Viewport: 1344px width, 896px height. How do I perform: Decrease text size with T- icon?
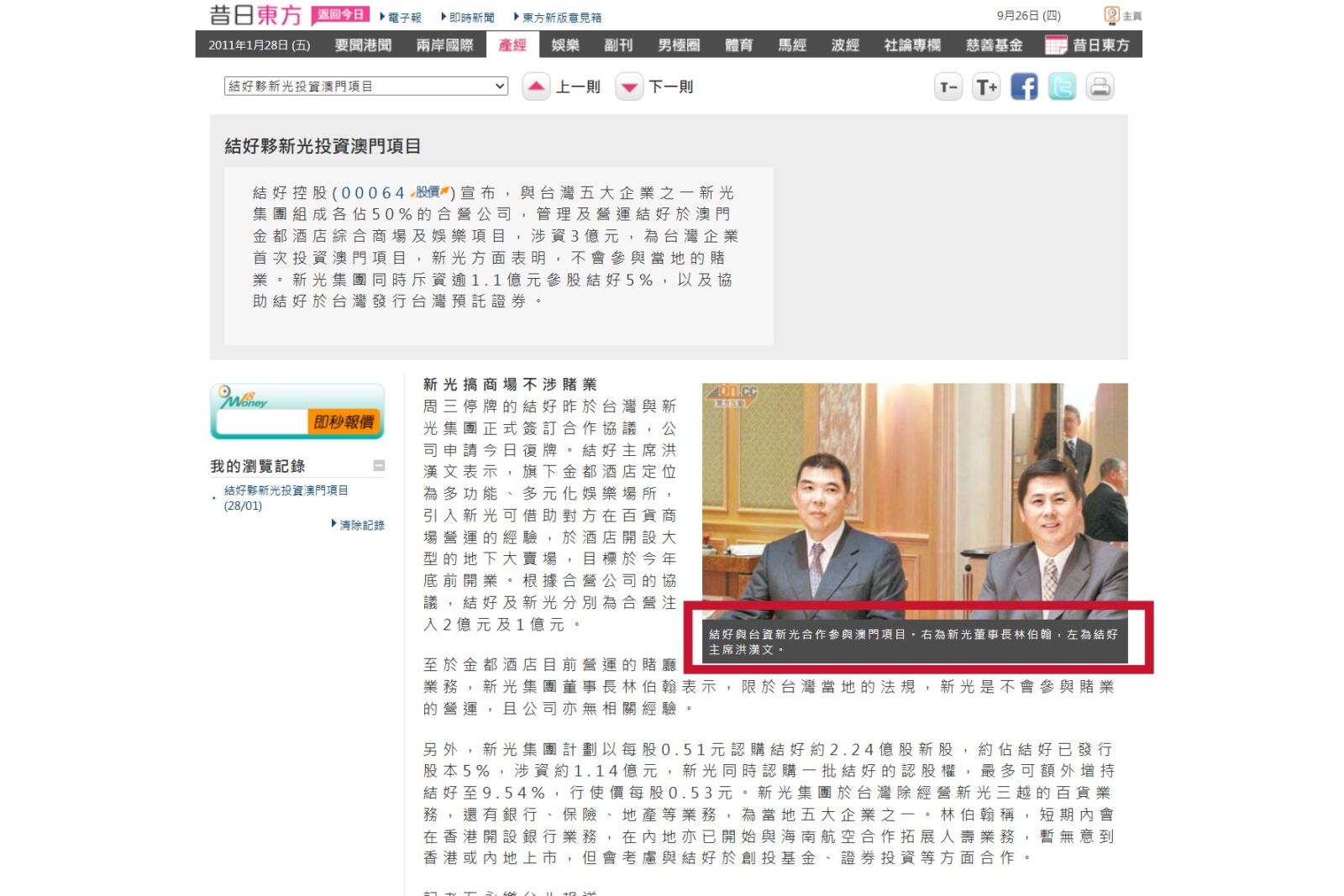(x=948, y=86)
